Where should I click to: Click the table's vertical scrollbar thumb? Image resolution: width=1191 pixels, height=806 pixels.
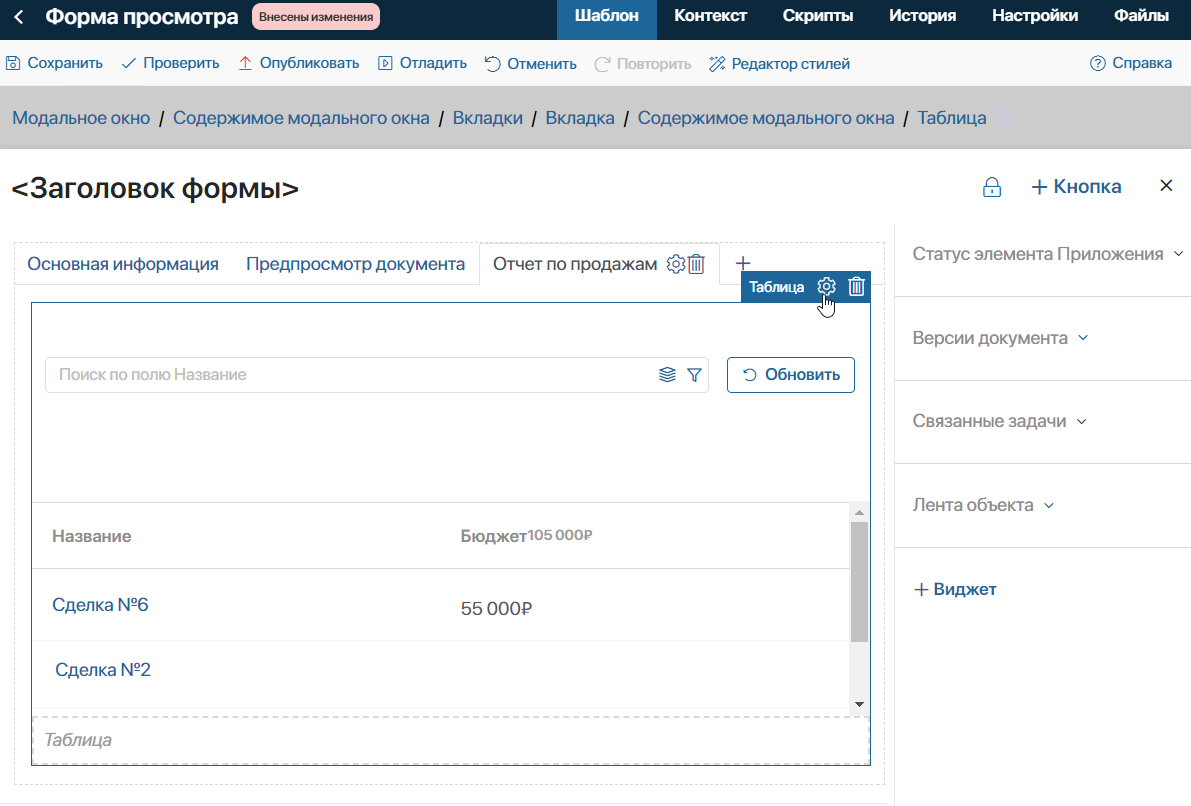tap(859, 583)
